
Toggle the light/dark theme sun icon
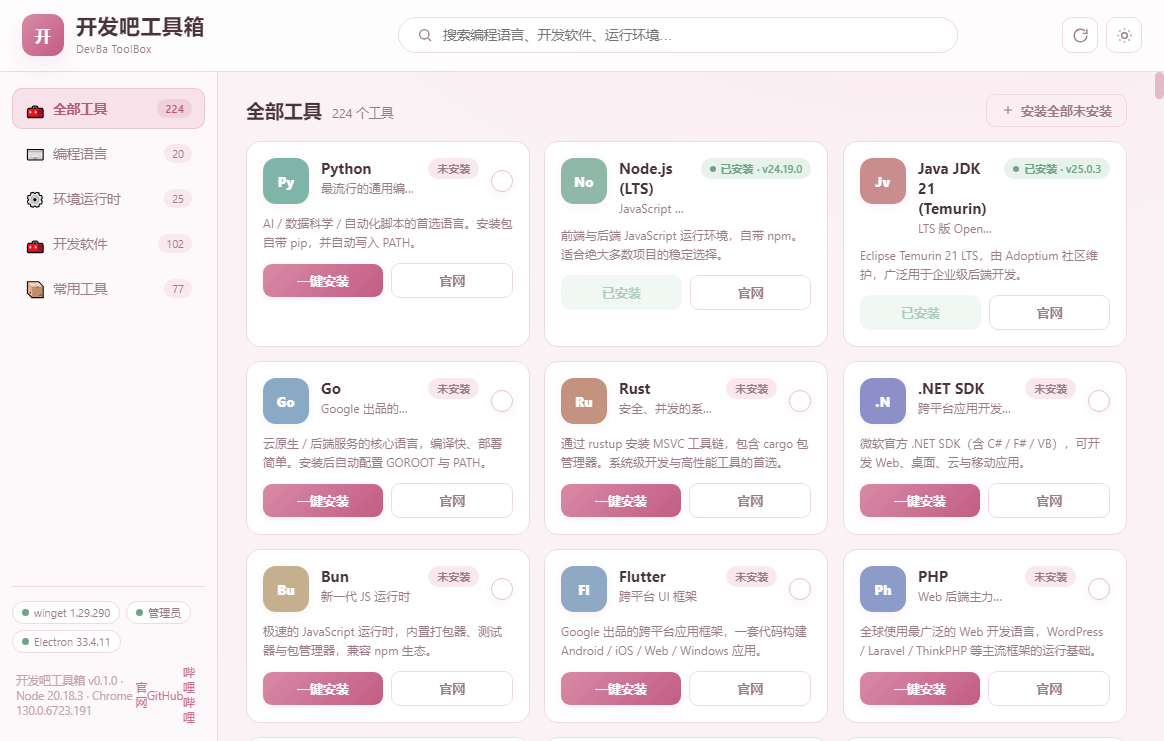pos(1124,35)
